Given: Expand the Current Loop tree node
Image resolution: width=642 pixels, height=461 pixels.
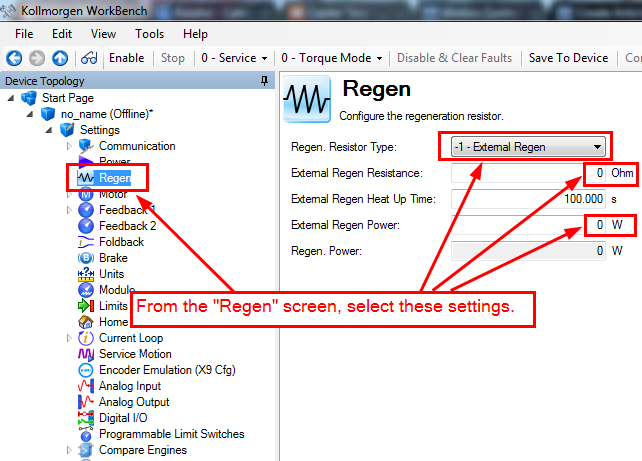Looking at the screenshot, I should tap(69, 338).
